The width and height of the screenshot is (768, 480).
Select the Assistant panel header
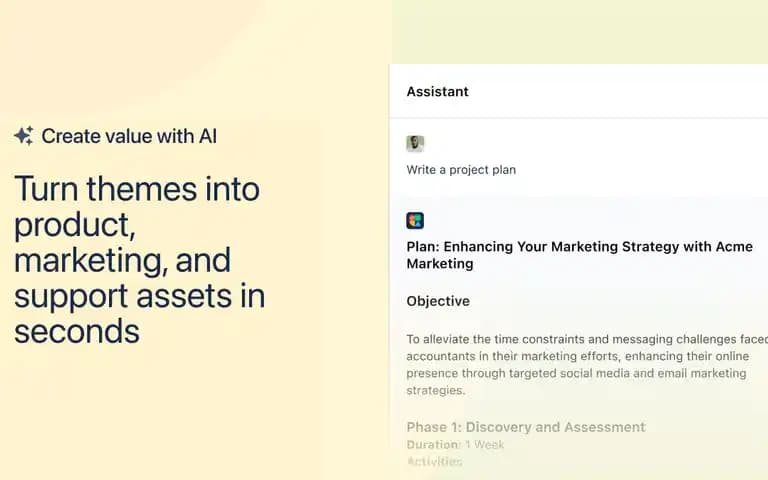pyautogui.click(x=578, y=92)
